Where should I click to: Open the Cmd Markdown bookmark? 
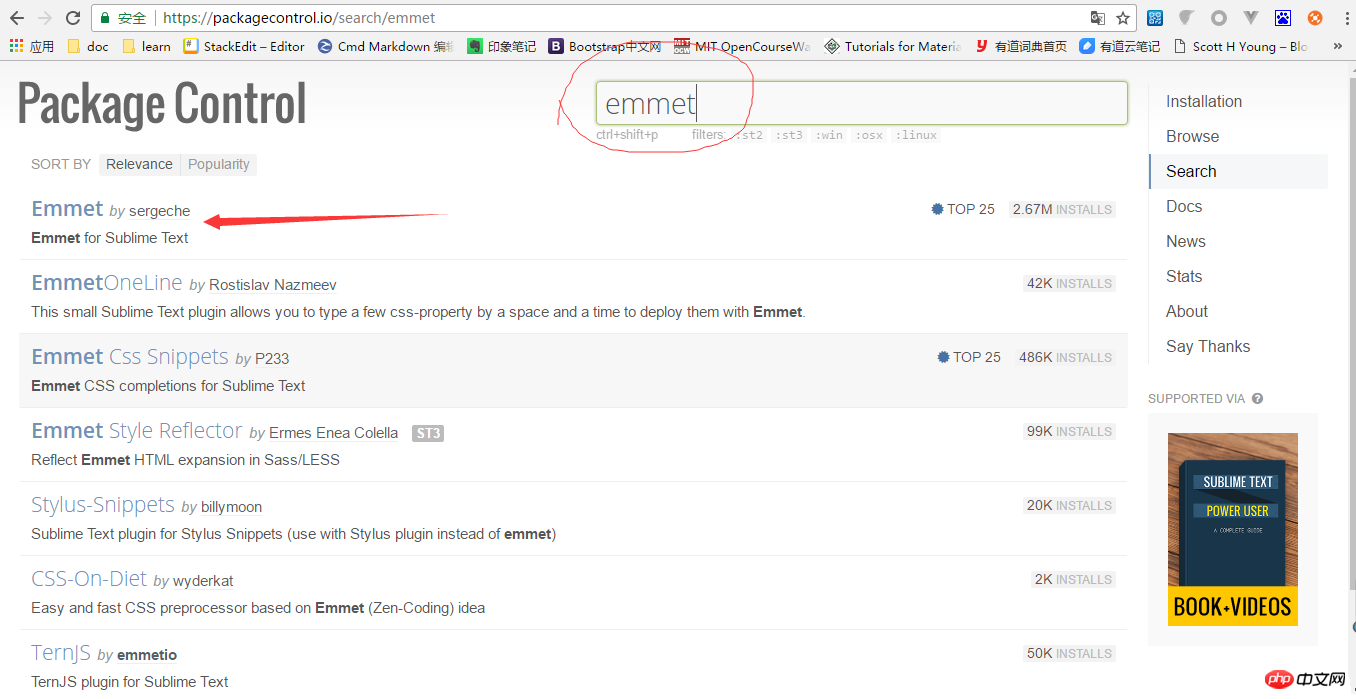pos(385,46)
